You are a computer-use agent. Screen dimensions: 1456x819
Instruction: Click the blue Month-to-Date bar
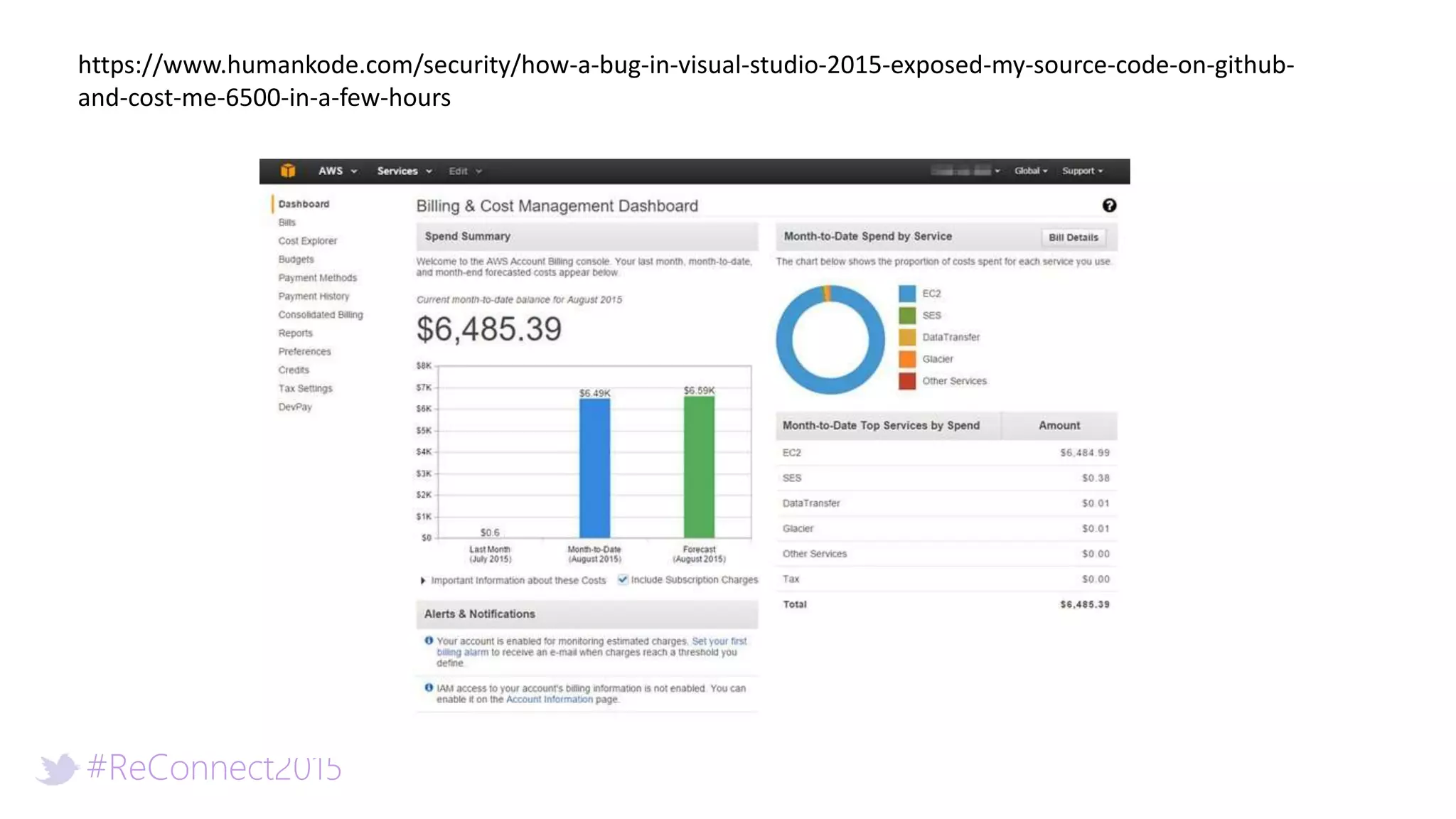point(594,468)
